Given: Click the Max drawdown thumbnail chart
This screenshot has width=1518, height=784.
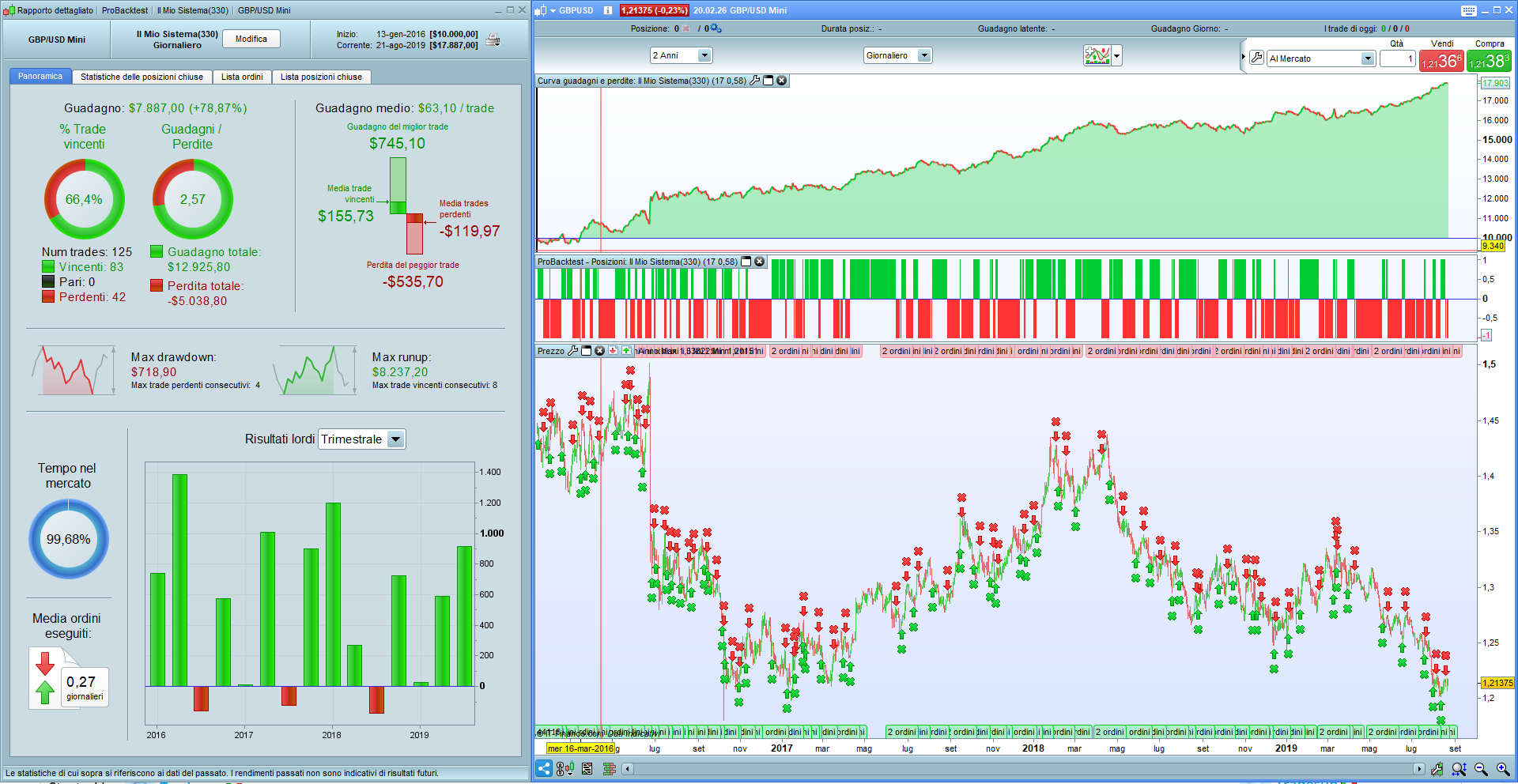Looking at the screenshot, I should tap(74, 370).
